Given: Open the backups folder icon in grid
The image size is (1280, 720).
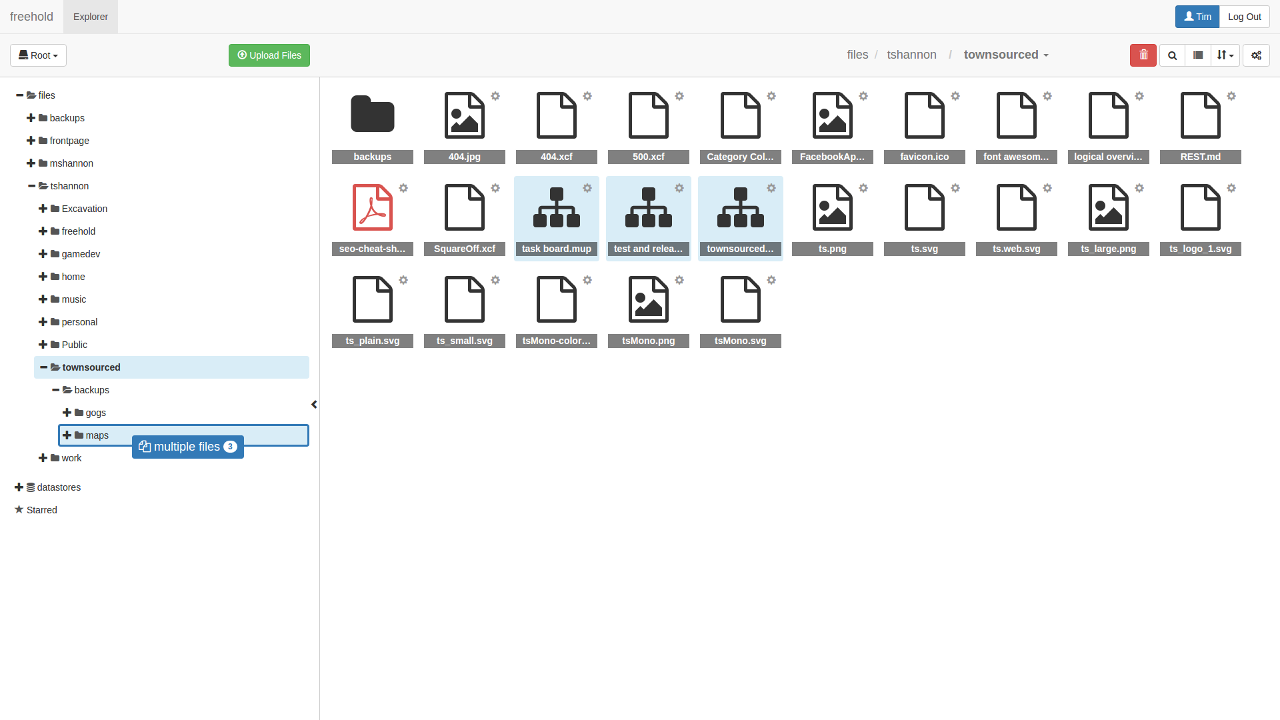Looking at the screenshot, I should (372, 116).
